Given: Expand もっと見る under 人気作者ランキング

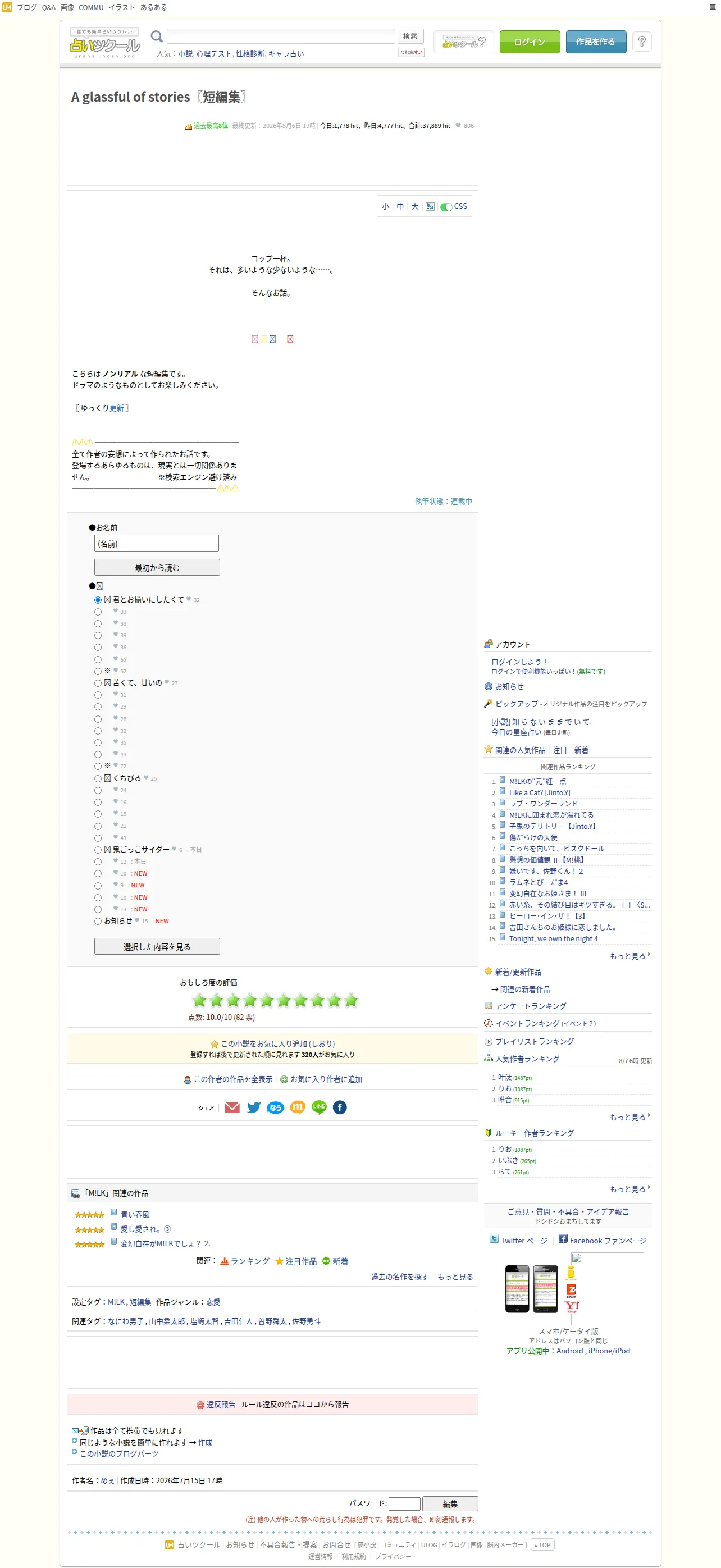Looking at the screenshot, I should click(x=629, y=1118).
